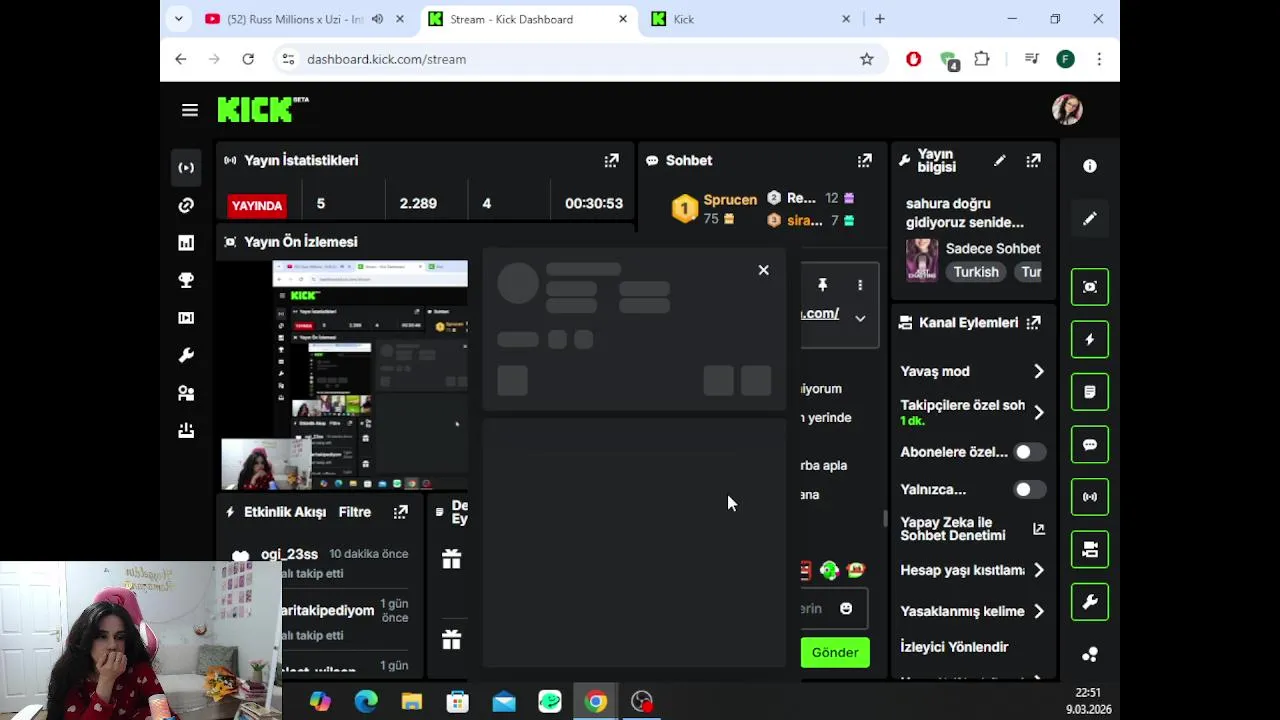Expand the Hesap yaşı kısıtlaması options

coord(1039,570)
